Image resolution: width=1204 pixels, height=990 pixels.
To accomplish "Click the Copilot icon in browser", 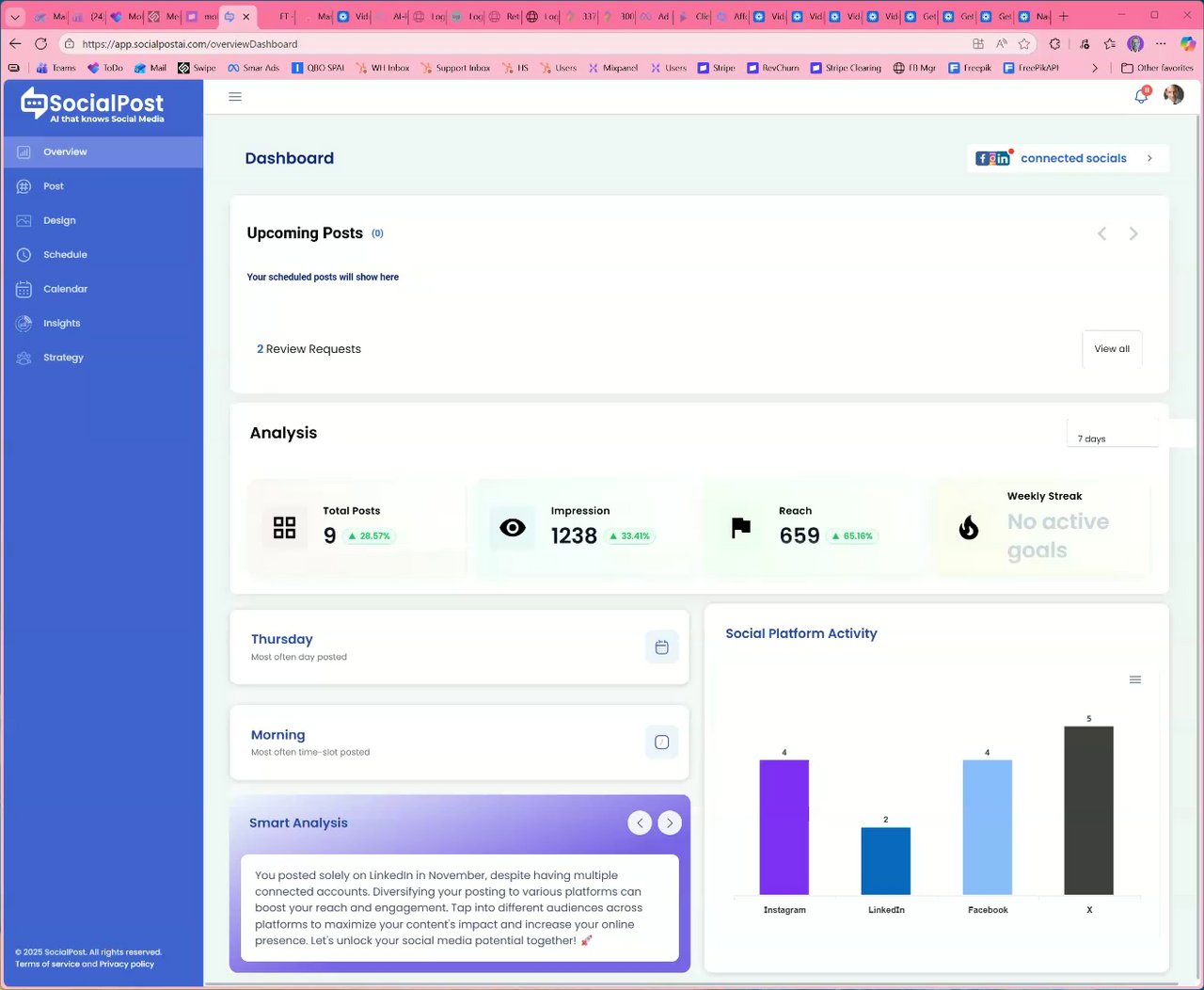I will (x=1188, y=44).
